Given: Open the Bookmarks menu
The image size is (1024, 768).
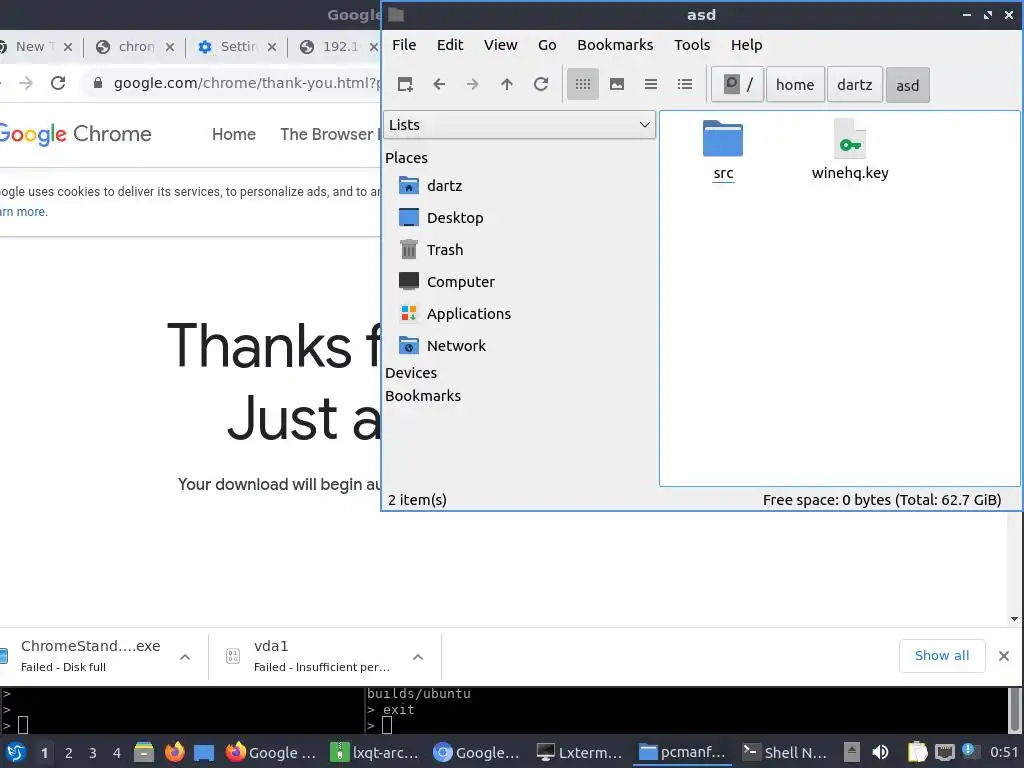Looking at the screenshot, I should tap(615, 45).
